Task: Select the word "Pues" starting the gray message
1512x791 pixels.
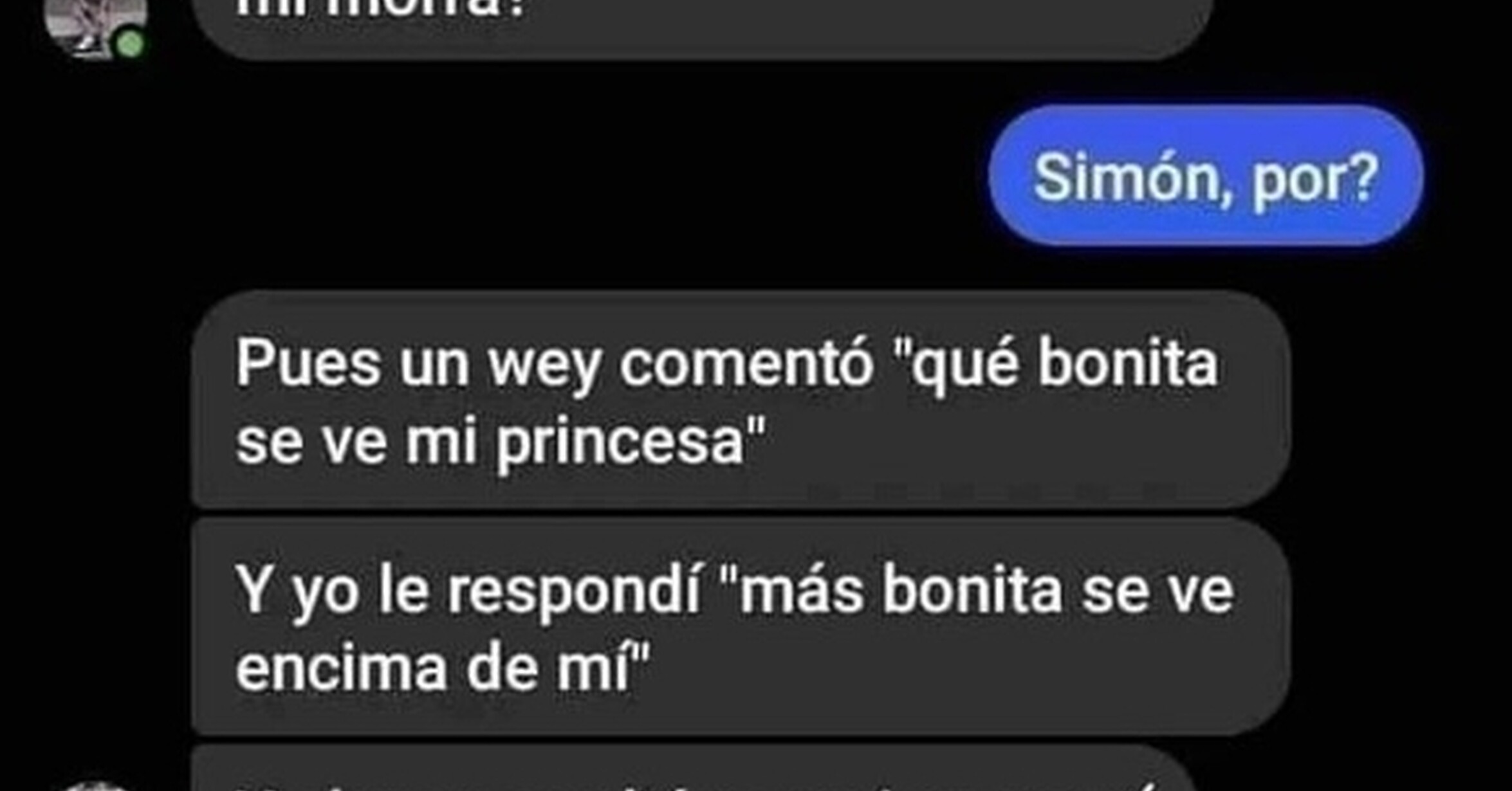Action: (x=308, y=363)
